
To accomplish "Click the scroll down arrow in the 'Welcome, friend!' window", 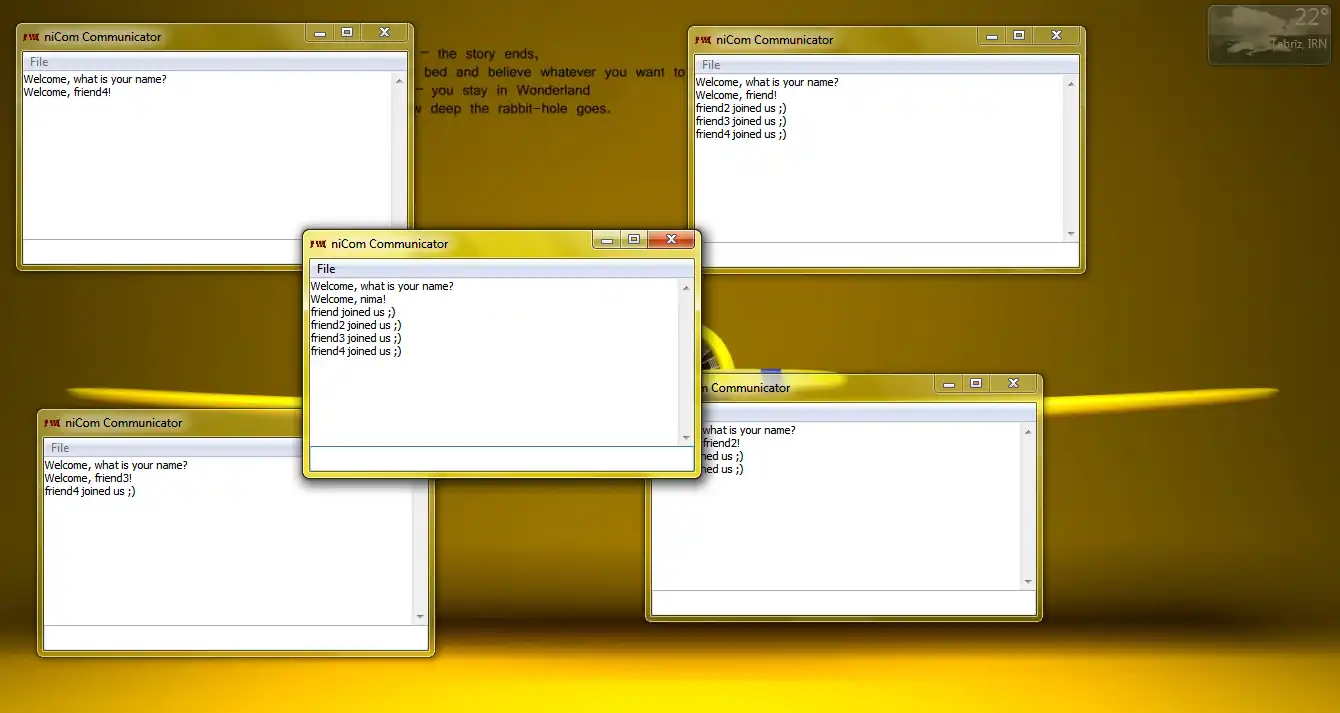I will 1071,233.
